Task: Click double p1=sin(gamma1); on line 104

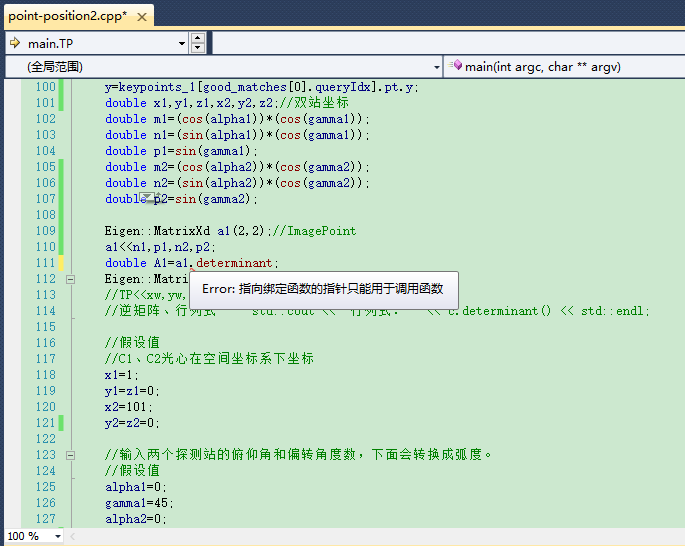Action: tap(181, 151)
